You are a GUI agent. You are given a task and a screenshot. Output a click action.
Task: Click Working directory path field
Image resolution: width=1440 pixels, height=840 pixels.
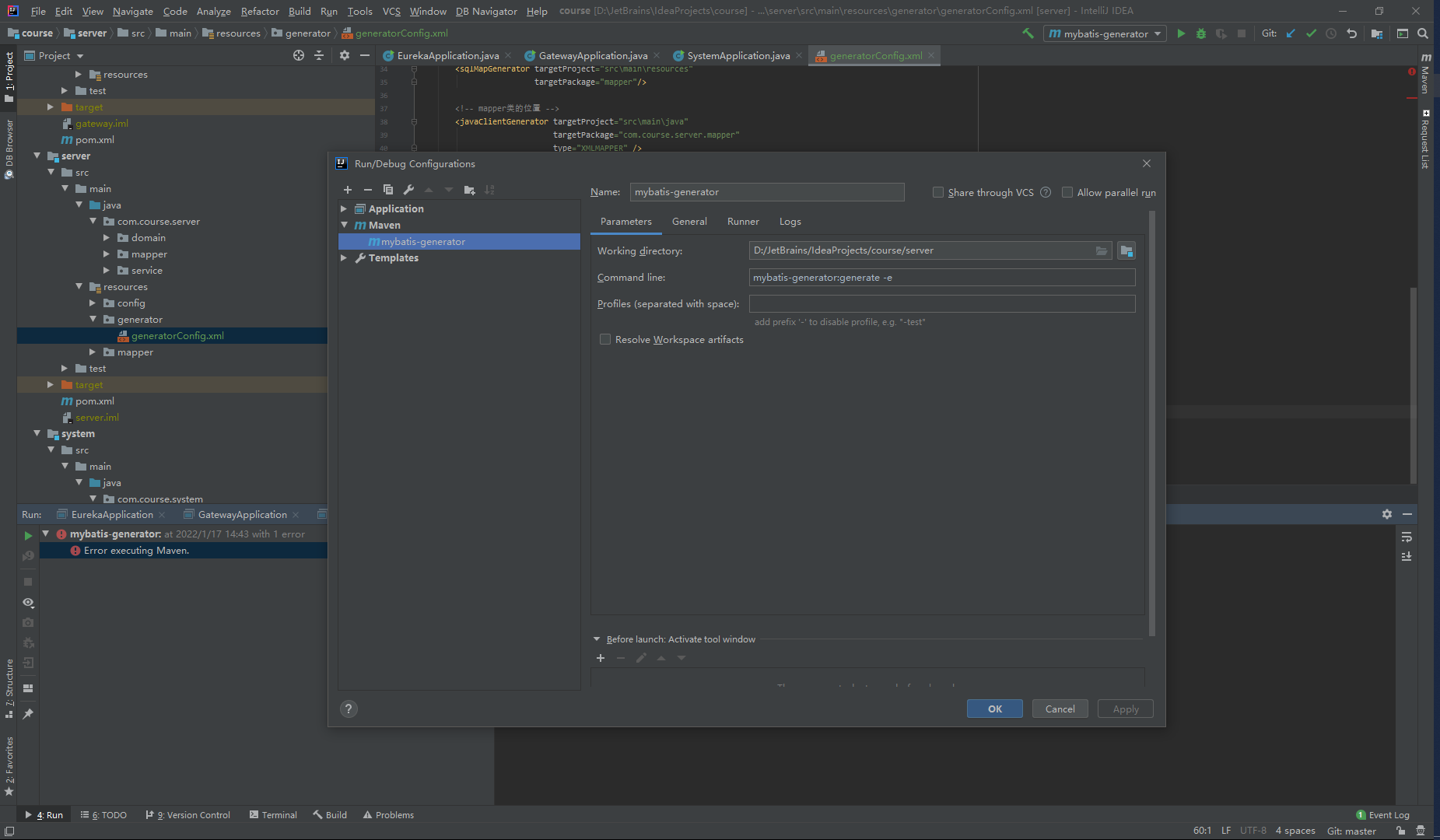tap(922, 250)
